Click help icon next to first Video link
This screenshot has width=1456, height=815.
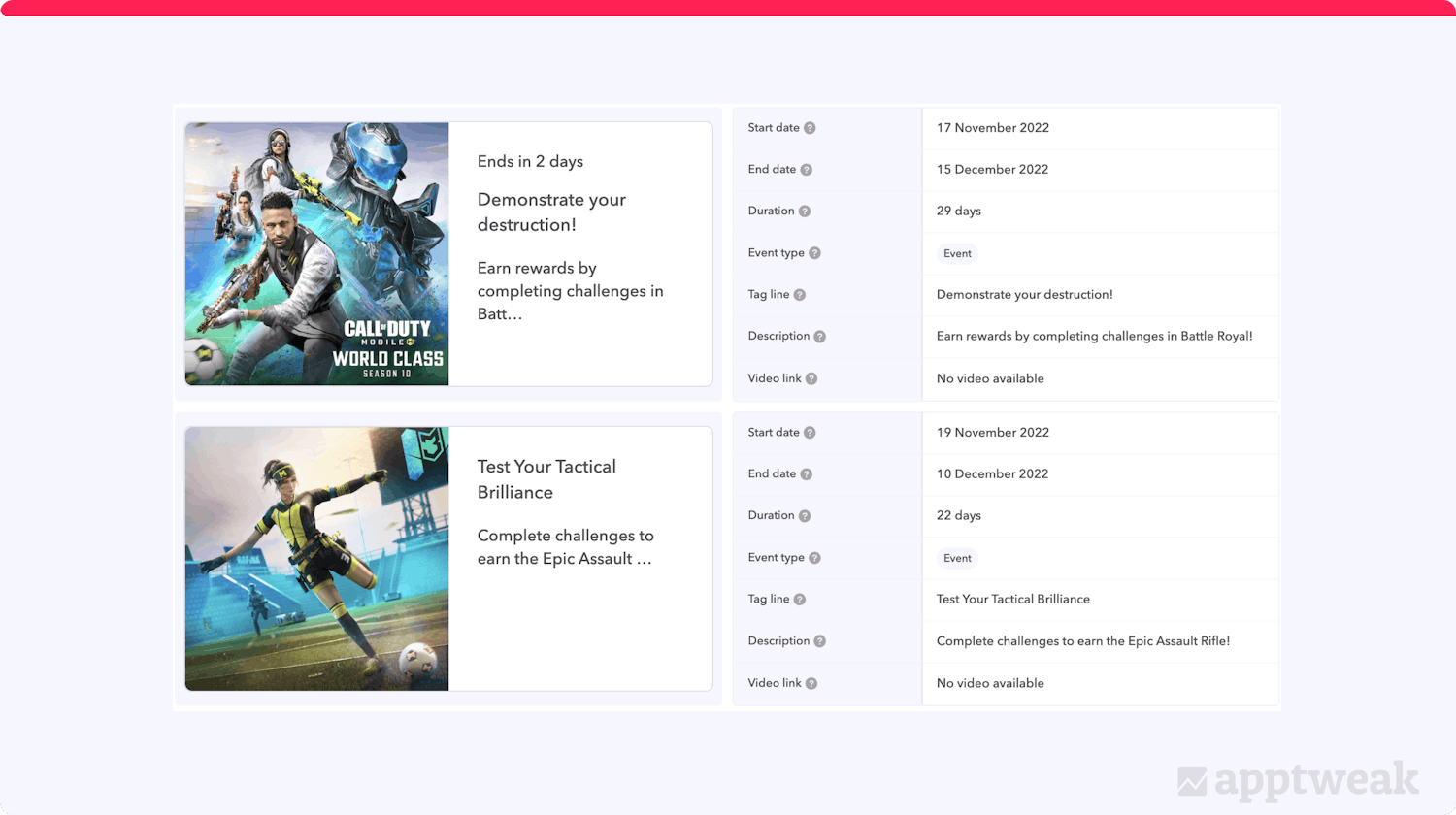tap(811, 378)
